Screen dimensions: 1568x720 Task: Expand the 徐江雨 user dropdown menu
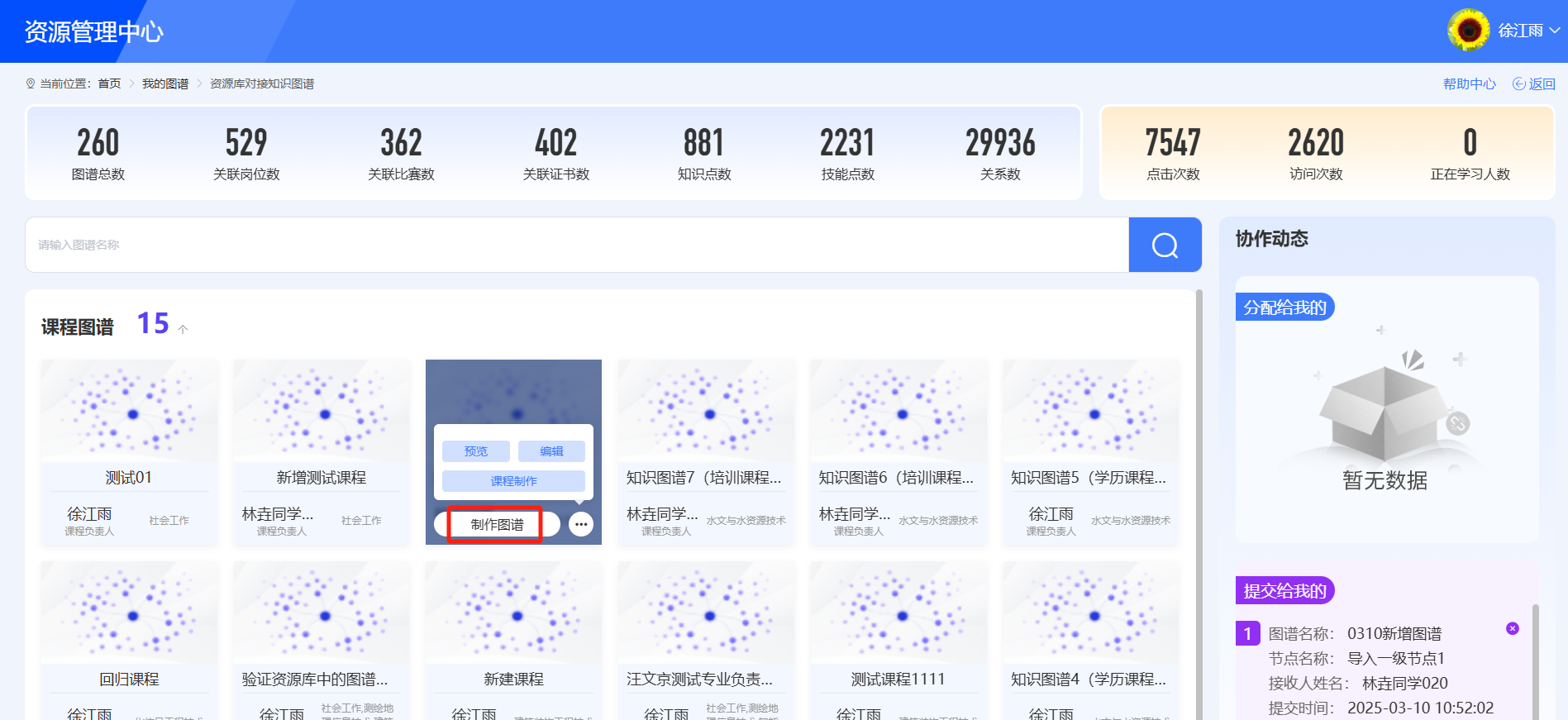point(1554,31)
